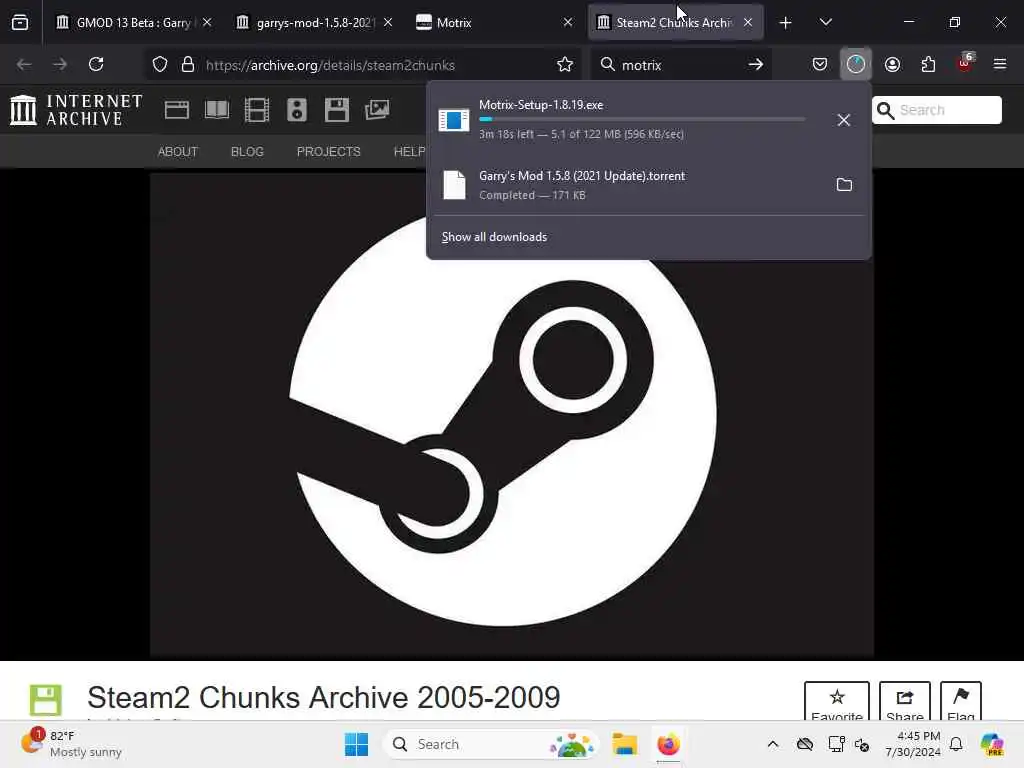Switch to garrys-mod-1.5.8-2021 tab
This screenshot has width=1024, height=768.
point(315,23)
